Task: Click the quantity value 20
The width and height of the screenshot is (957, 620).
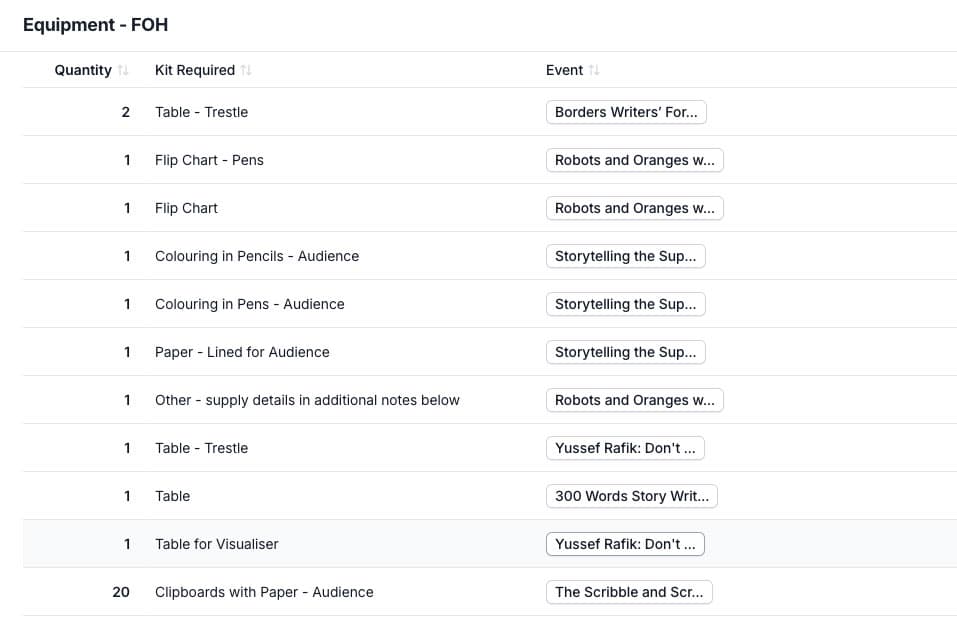Action: (x=121, y=592)
